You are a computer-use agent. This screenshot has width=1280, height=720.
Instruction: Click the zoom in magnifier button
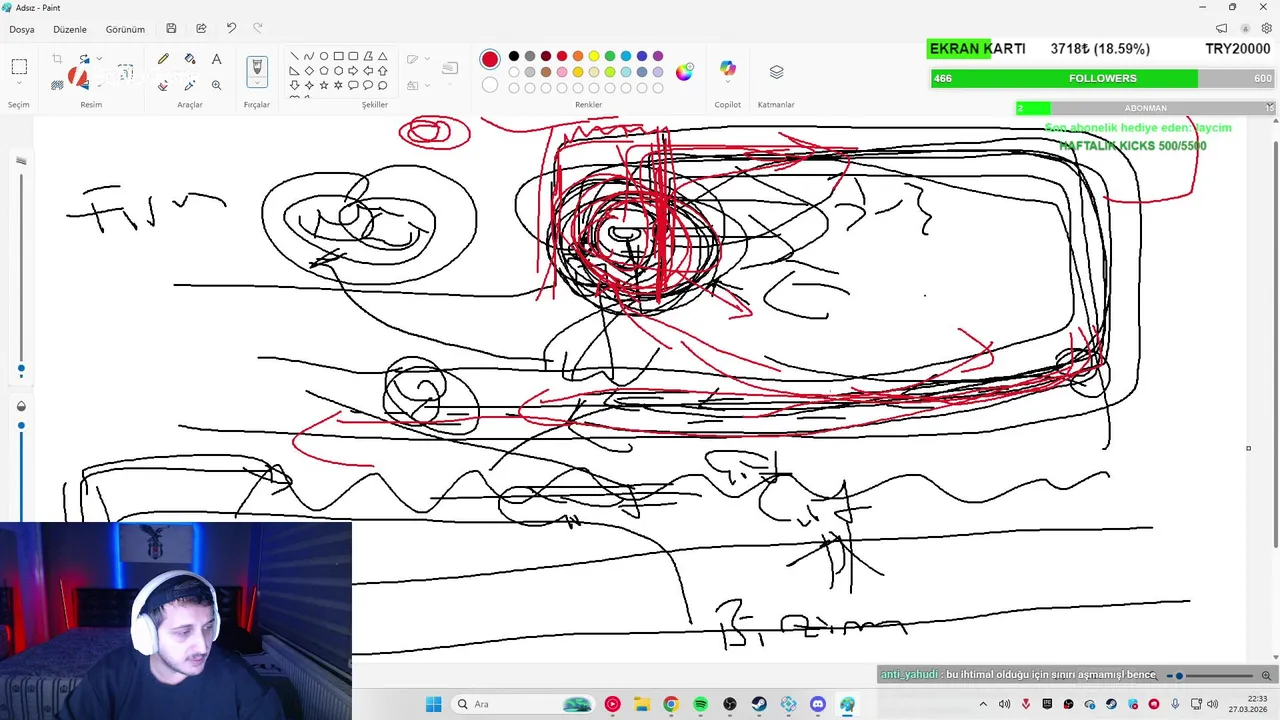1266,675
